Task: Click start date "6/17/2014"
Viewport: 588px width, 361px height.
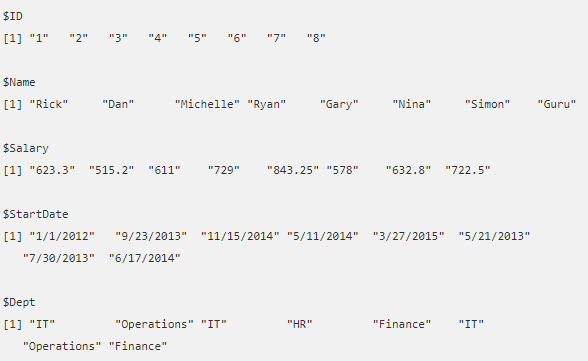Action: [144, 258]
